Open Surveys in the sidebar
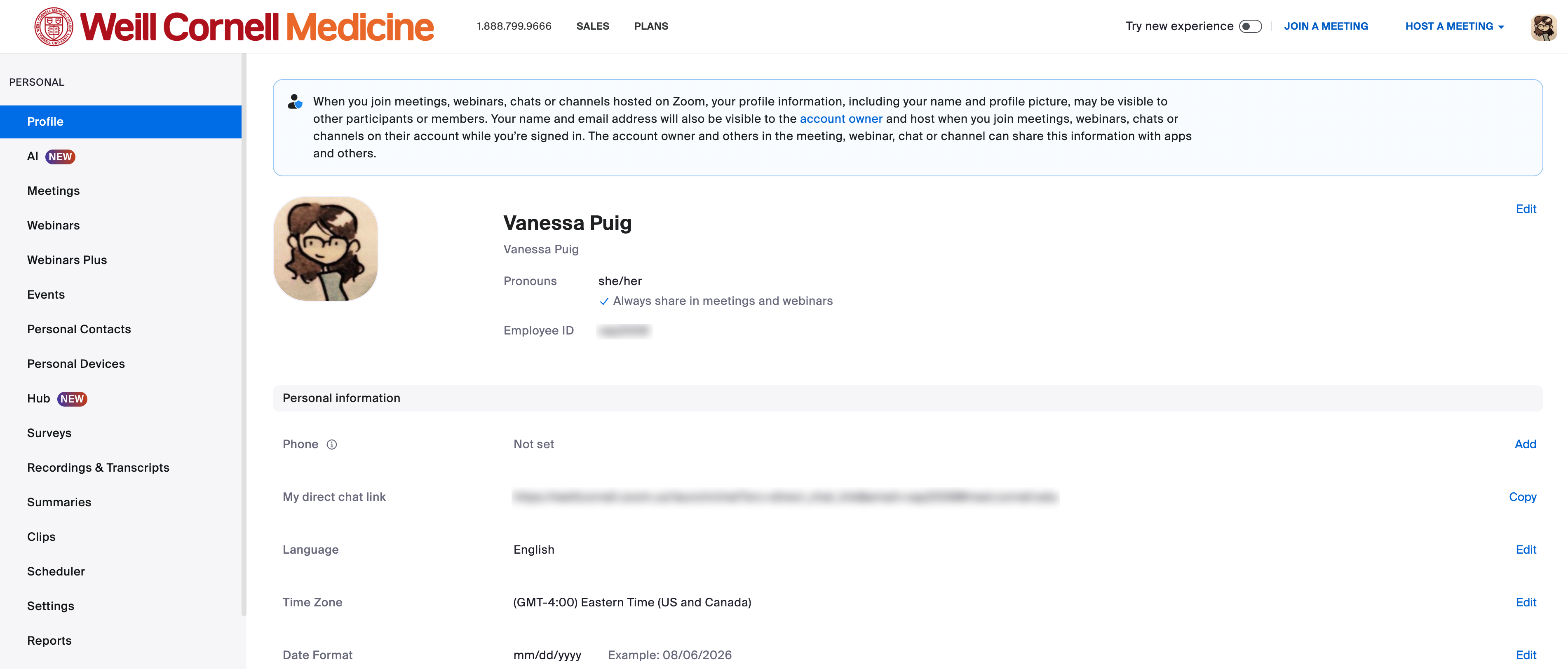 pos(49,433)
